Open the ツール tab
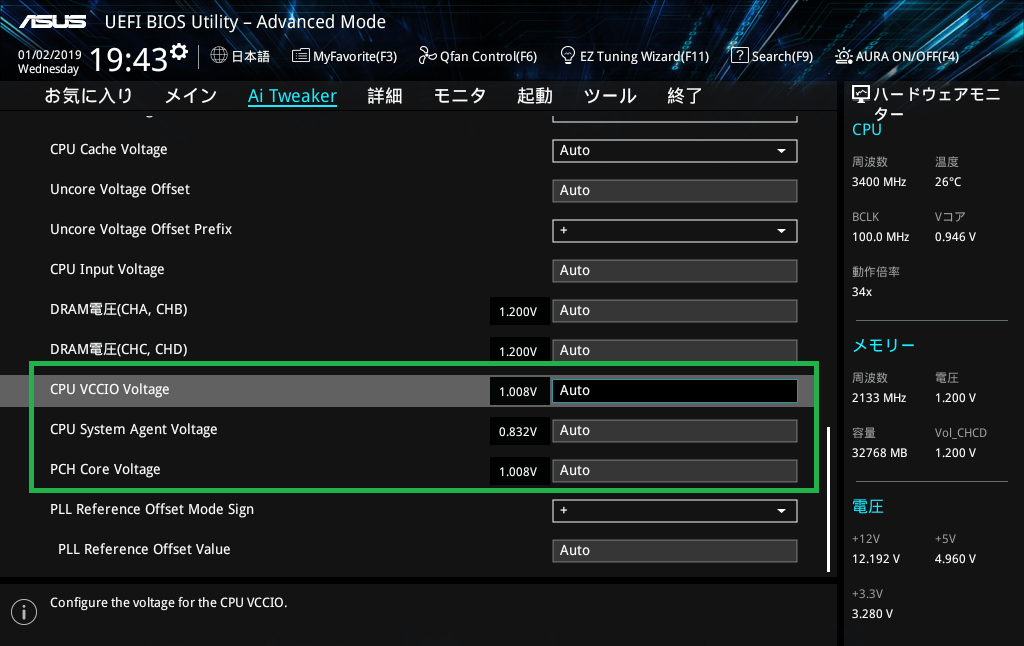Screen dimensions: 1024x646 610,96
